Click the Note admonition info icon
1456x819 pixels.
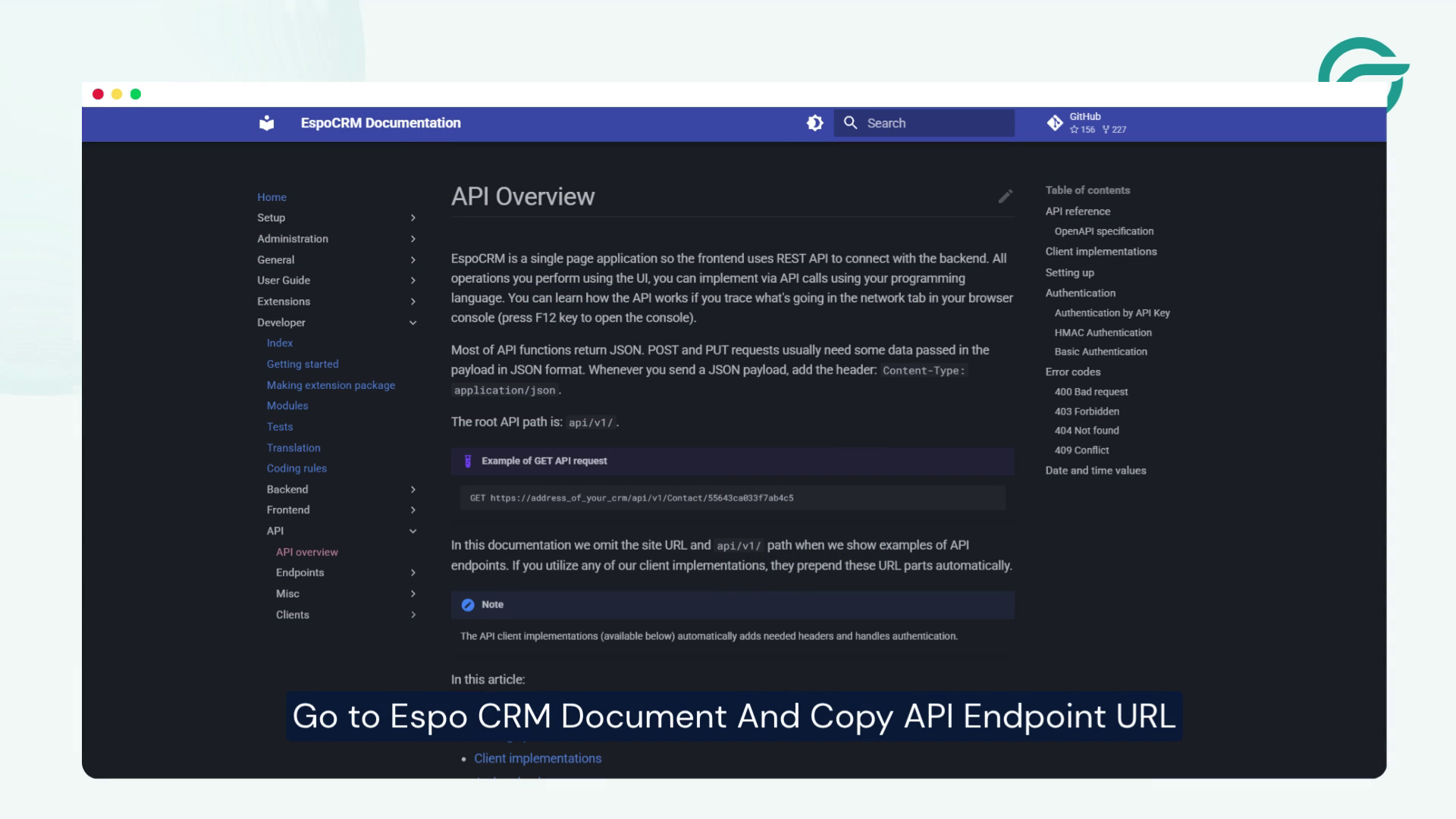468,605
